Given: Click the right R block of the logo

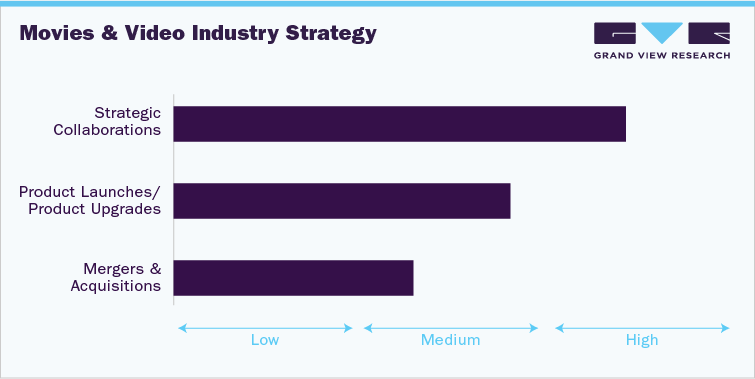Looking at the screenshot, I should [x=709, y=33].
